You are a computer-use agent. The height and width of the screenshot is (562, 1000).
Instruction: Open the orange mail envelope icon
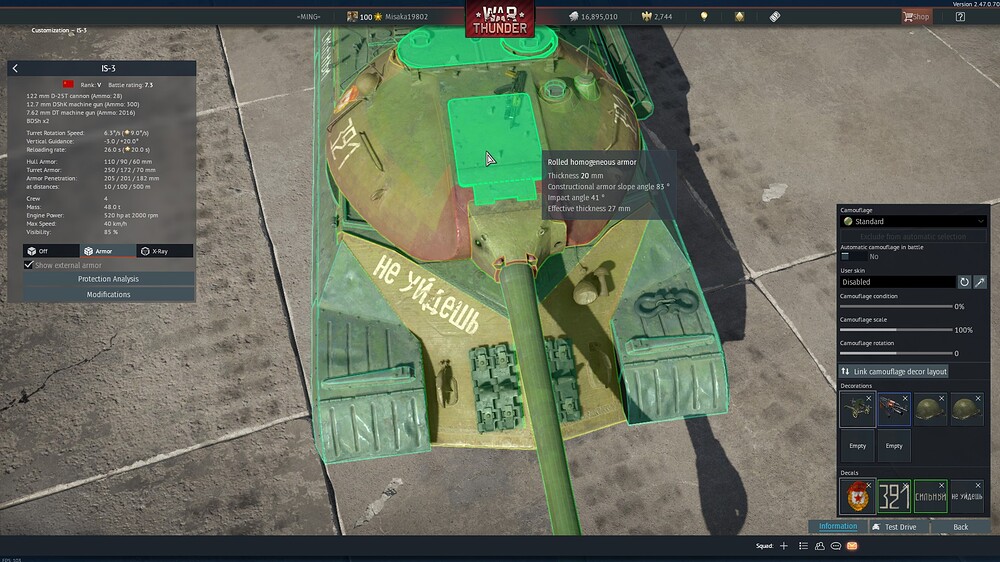(x=852, y=546)
